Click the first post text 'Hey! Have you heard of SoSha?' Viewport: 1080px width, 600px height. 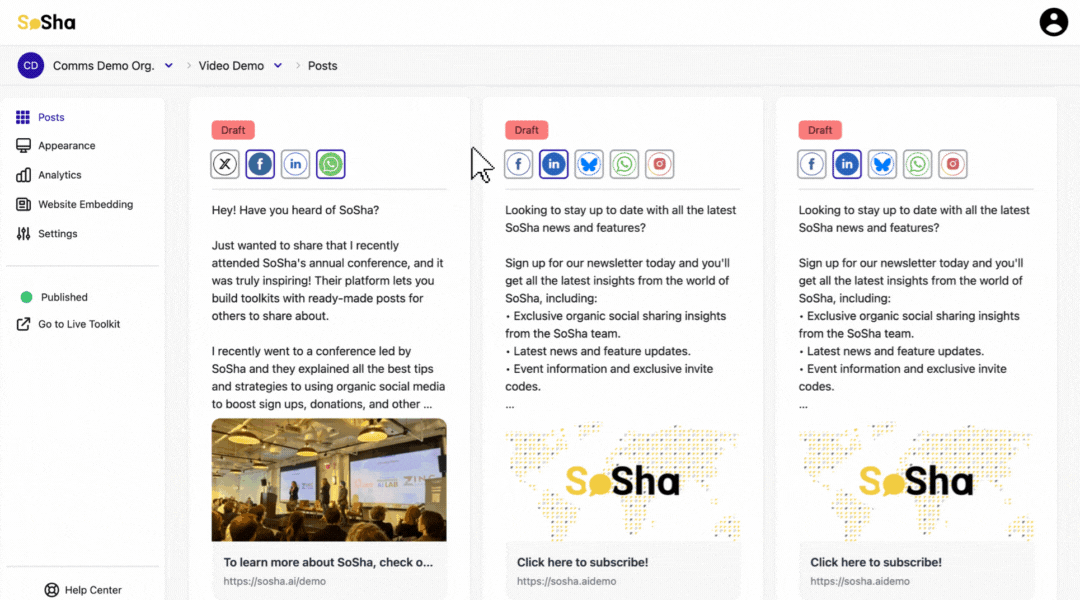pyautogui.click(x=295, y=210)
